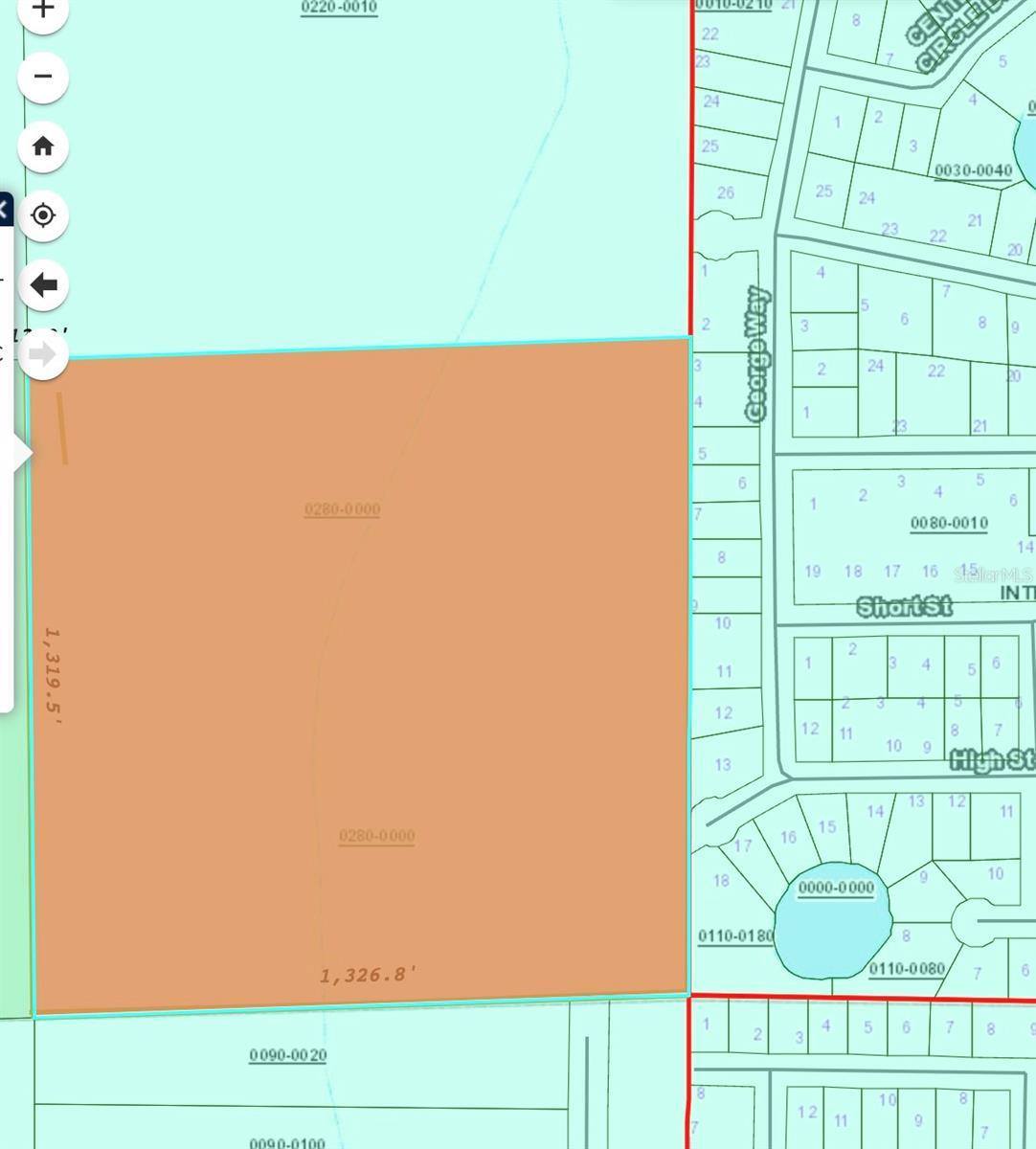Open parcel label 0110-0080
Viewport: 1036px width, 1149px height.
tap(907, 968)
